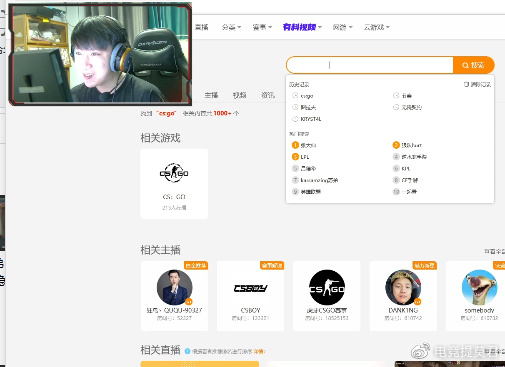
Task: Click the grey rank 9 hot search badge
Action: (295, 192)
